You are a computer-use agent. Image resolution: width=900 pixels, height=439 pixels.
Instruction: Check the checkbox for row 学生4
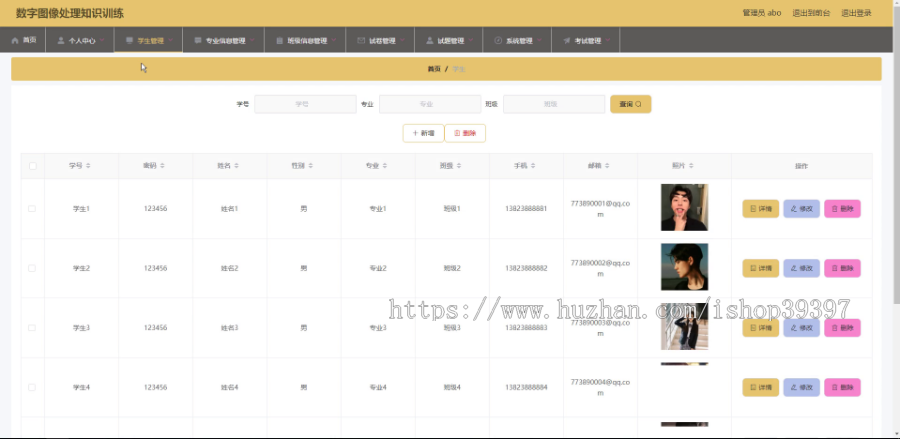click(x=32, y=387)
